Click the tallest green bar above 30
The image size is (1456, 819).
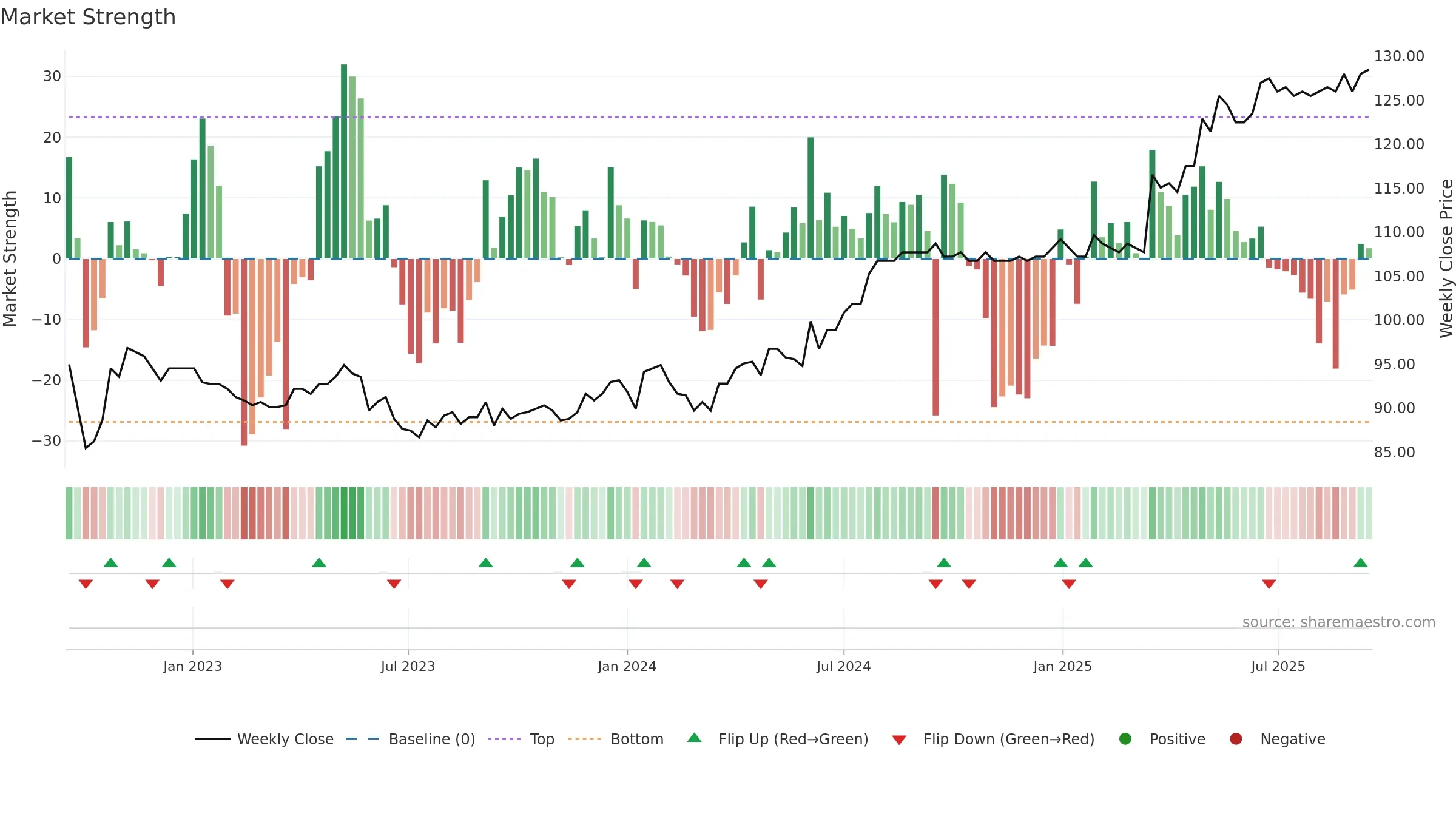(x=344, y=161)
